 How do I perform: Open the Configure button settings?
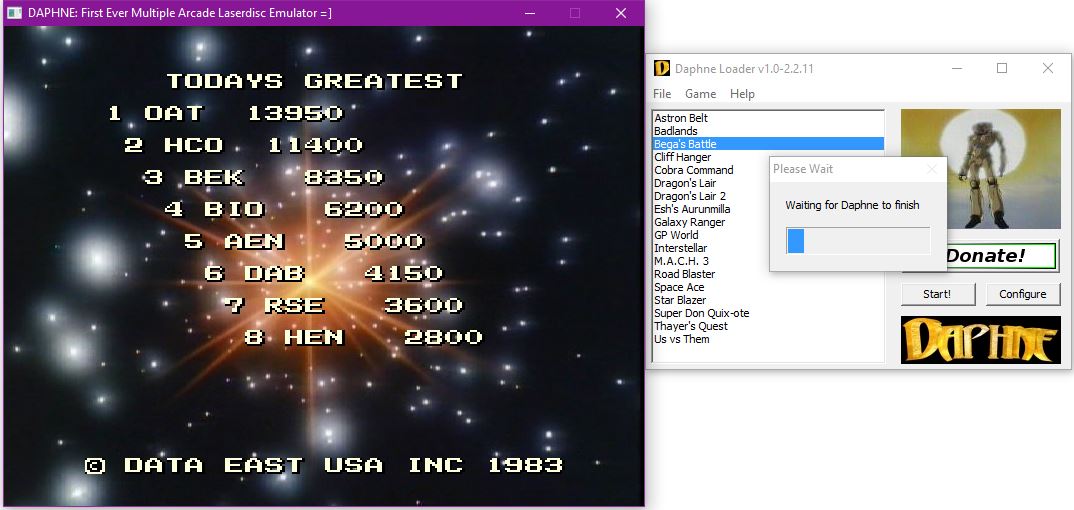[x=1023, y=294]
